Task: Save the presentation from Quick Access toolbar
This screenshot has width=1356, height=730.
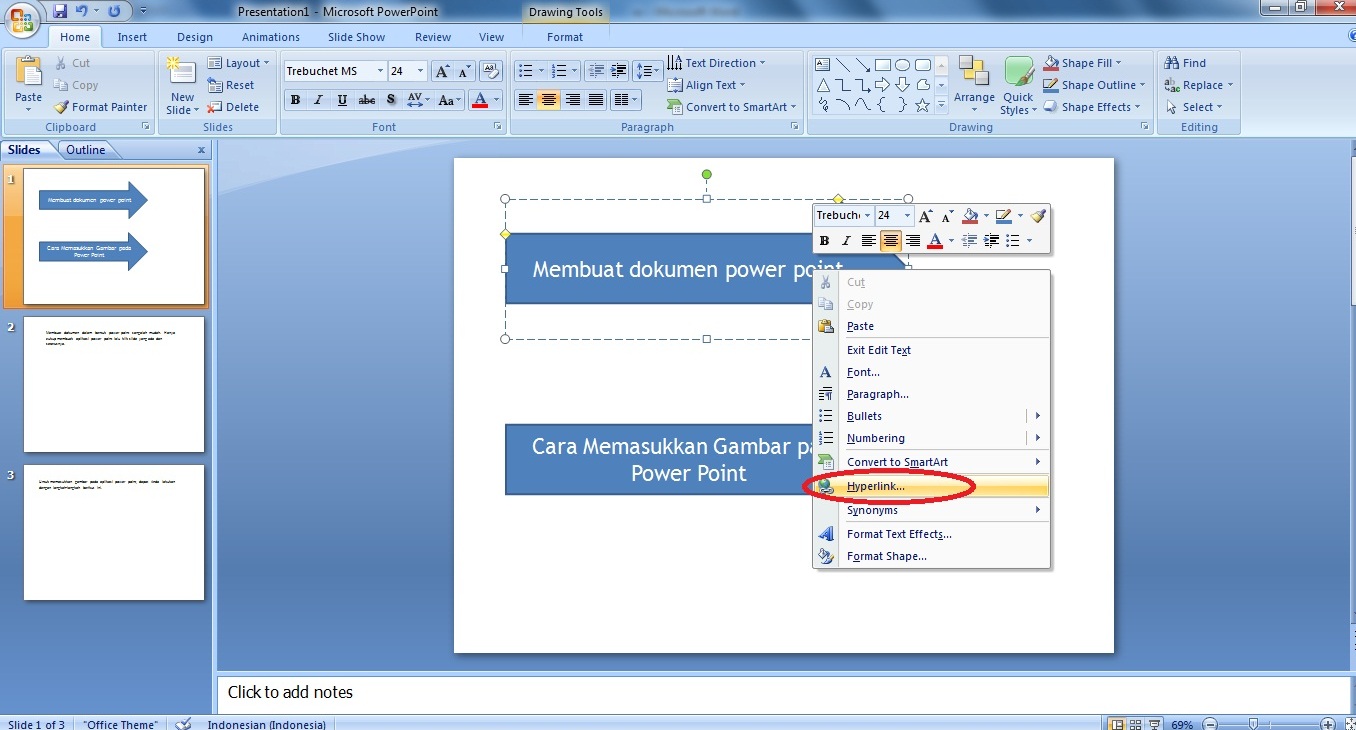Action: 60,11
